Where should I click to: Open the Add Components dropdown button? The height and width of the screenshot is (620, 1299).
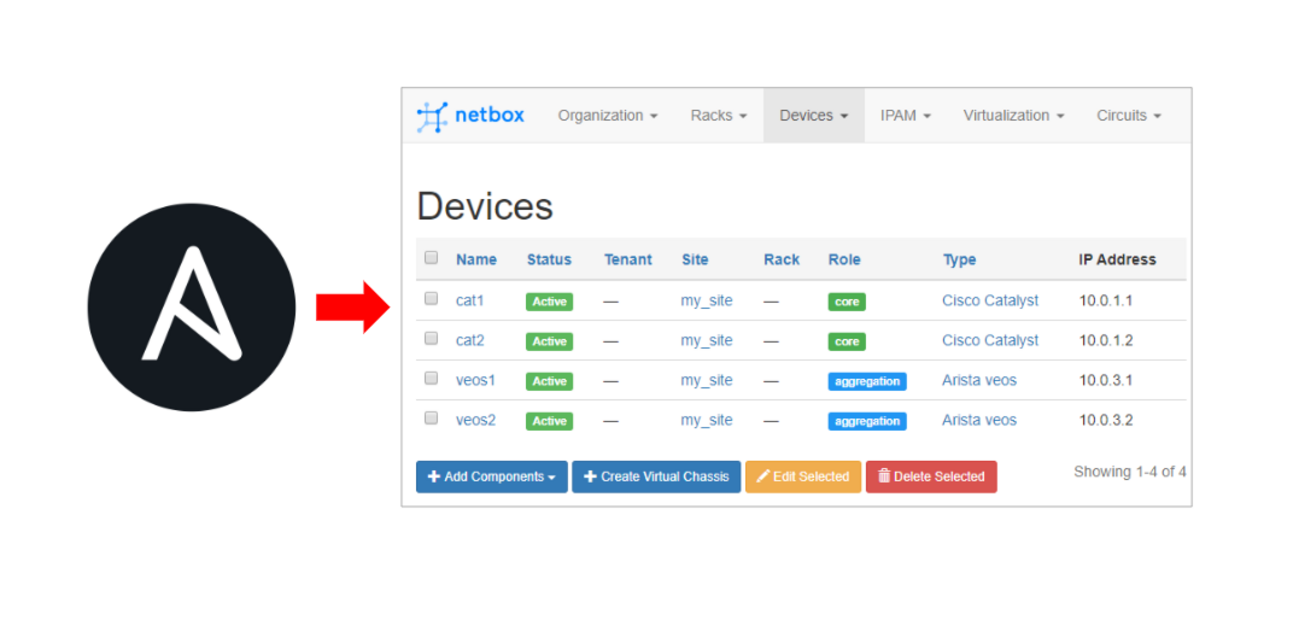(x=492, y=477)
